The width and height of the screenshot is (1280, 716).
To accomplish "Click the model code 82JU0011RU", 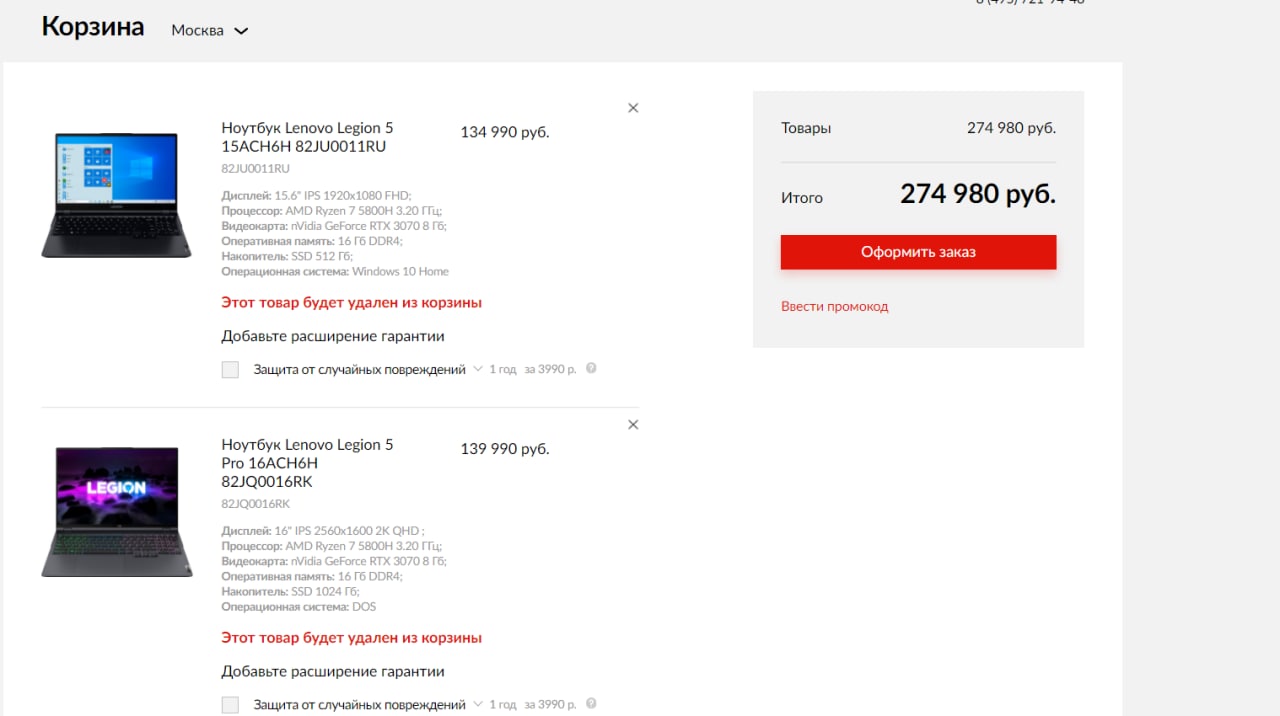I will tap(255, 168).
